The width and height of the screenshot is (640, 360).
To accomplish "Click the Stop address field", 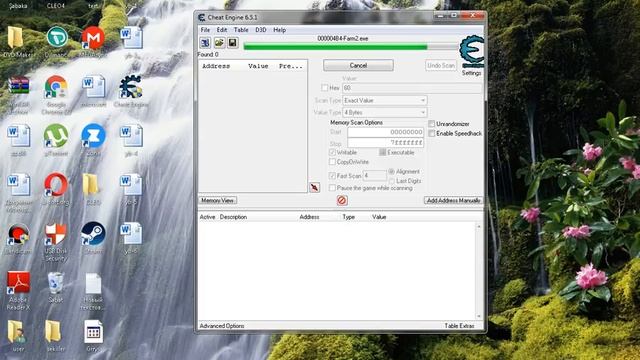I will tap(386, 143).
